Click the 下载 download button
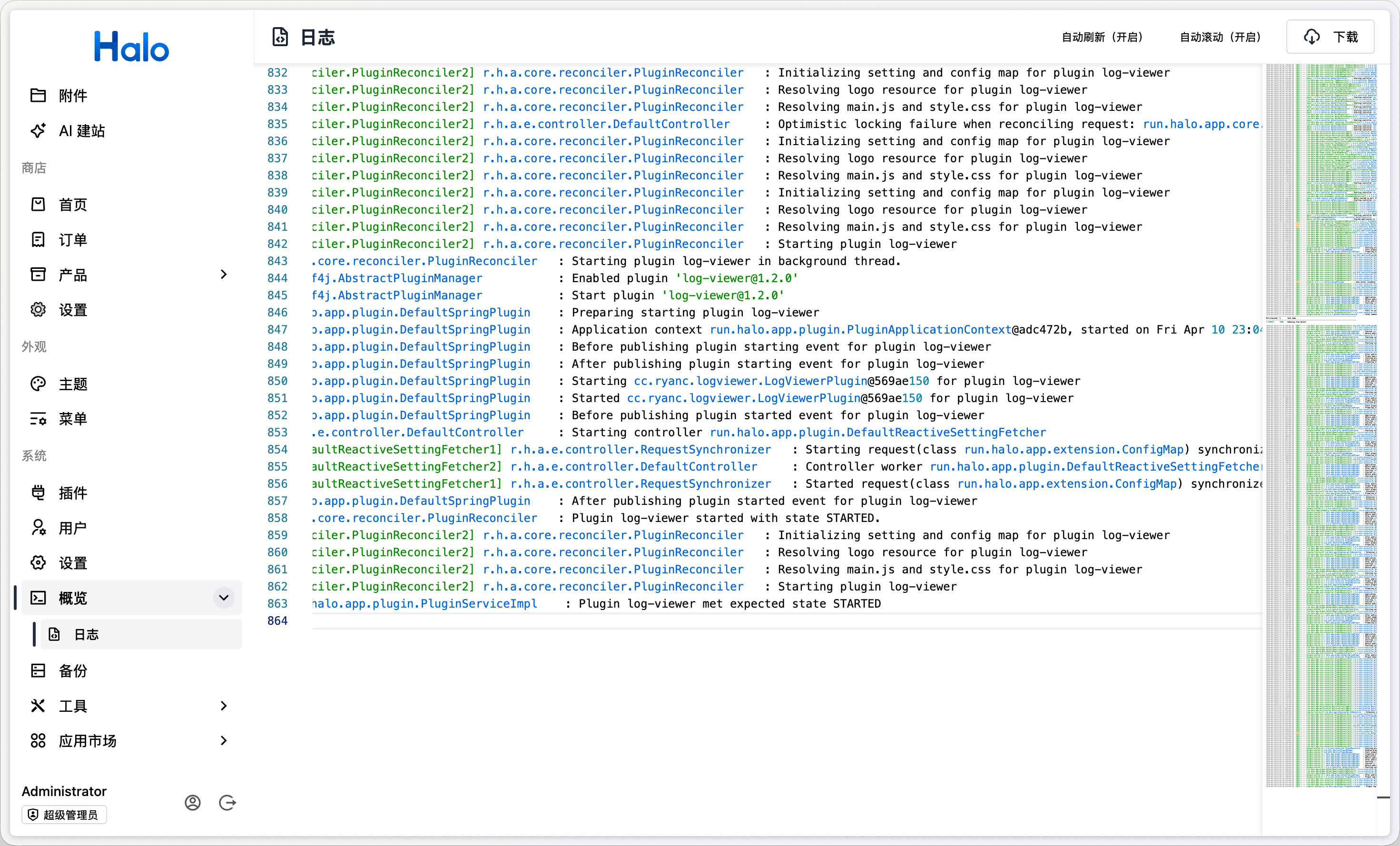 pyautogui.click(x=1330, y=38)
